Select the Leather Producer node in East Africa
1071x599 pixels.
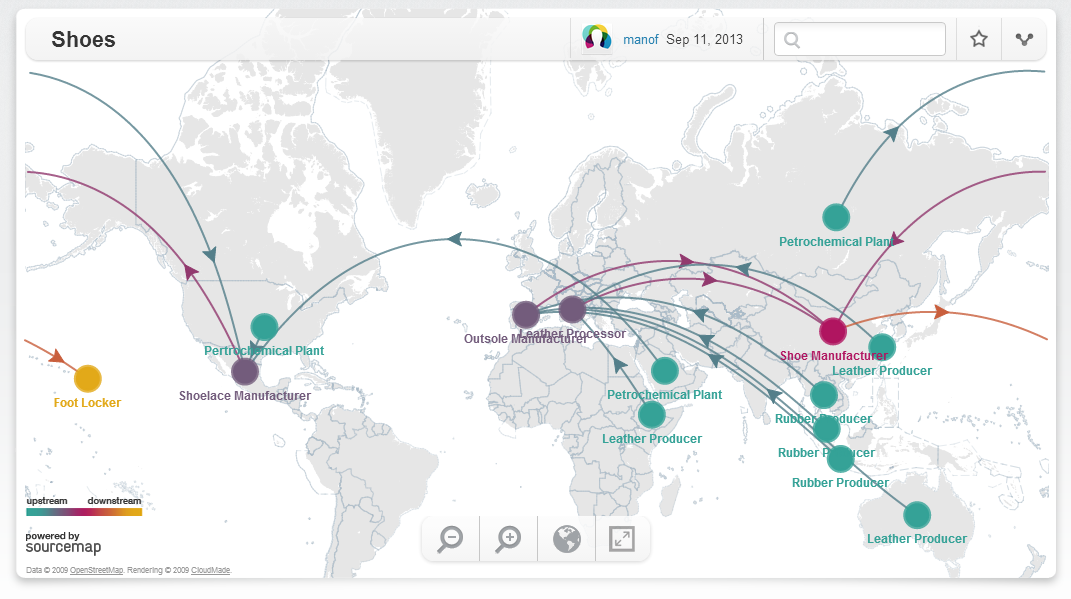(x=652, y=415)
